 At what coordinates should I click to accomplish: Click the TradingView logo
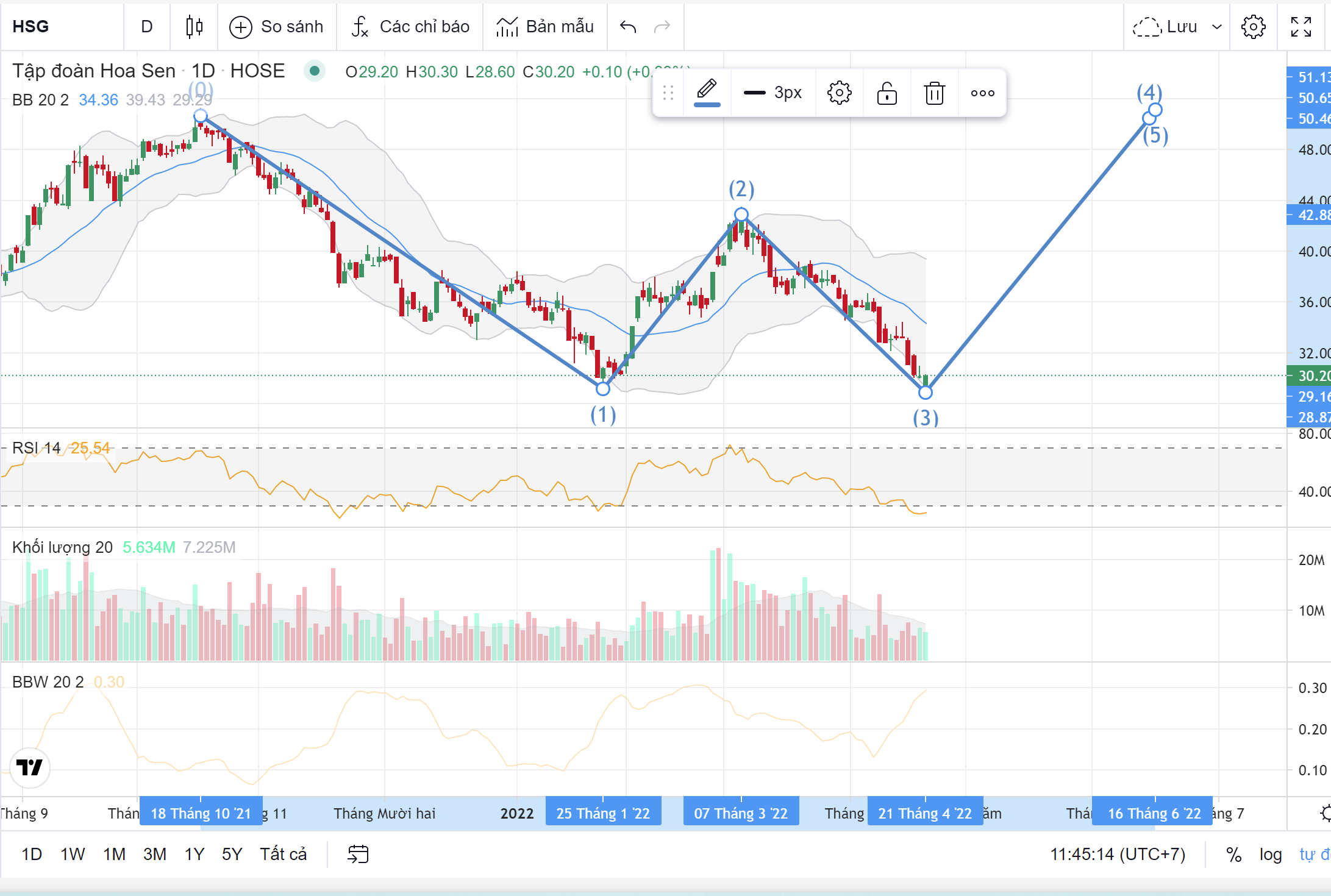[30, 767]
